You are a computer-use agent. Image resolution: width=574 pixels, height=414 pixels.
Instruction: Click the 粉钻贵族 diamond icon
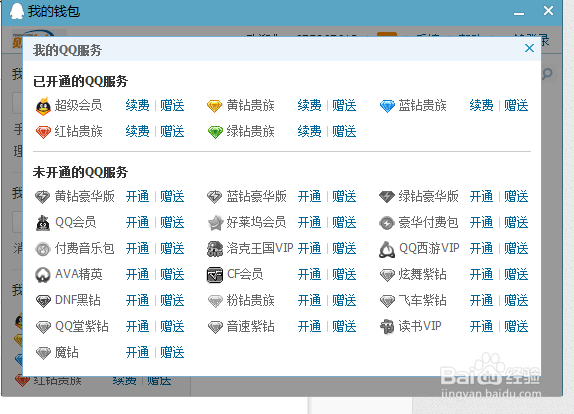[x=215, y=301]
